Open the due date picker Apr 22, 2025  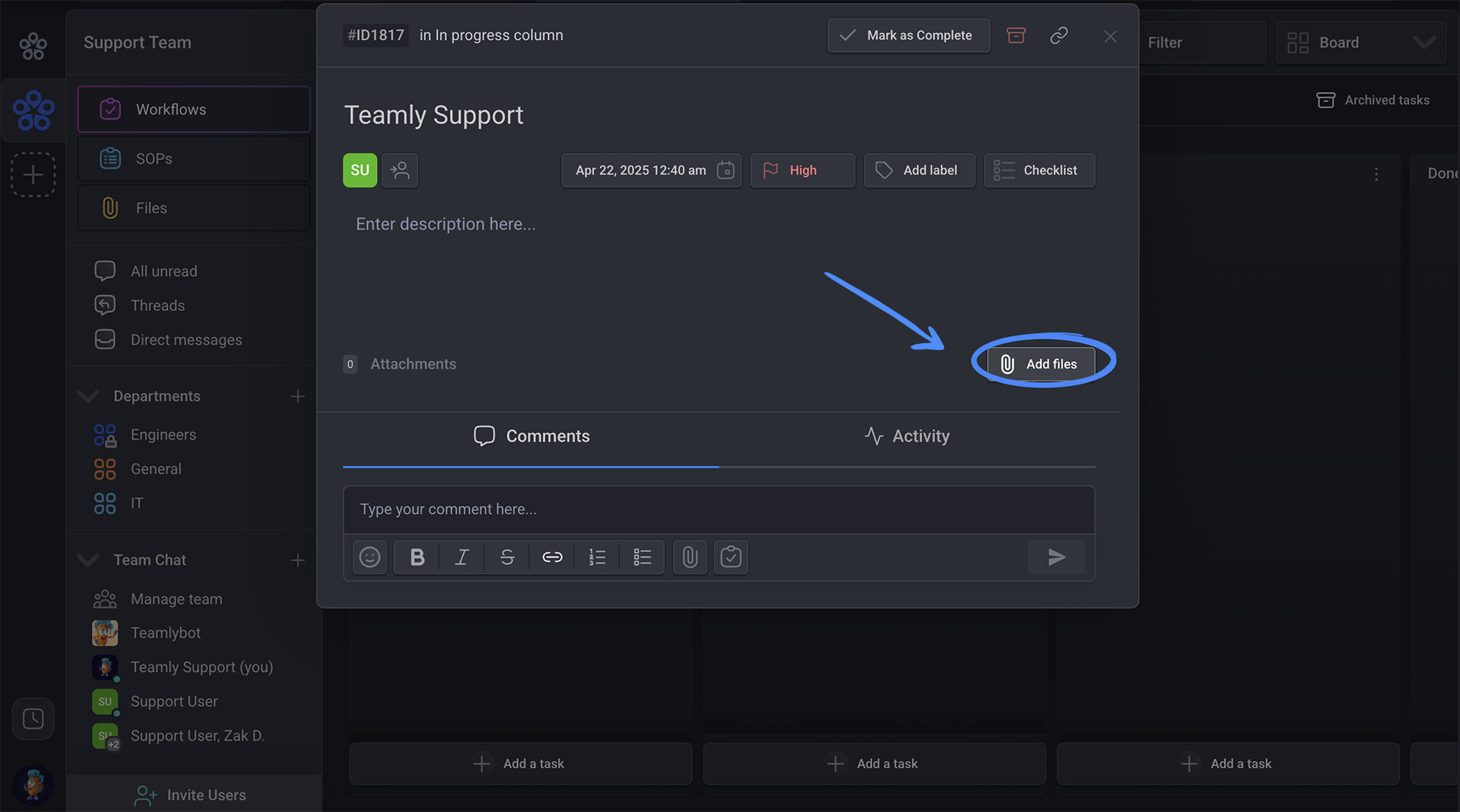click(651, 170)
